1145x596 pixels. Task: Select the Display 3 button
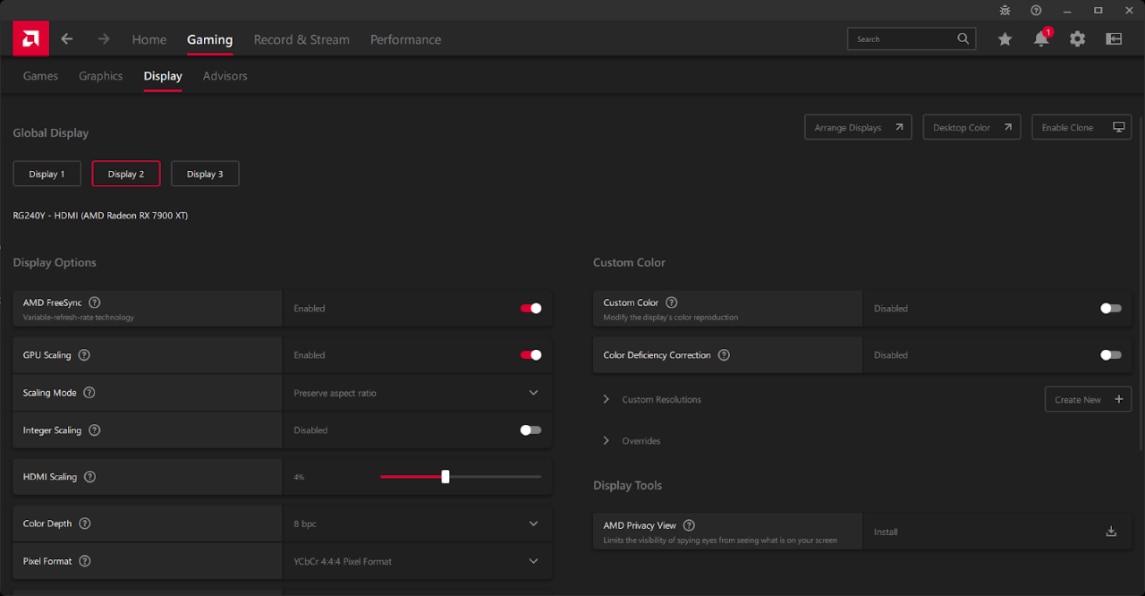coord(205,174)
